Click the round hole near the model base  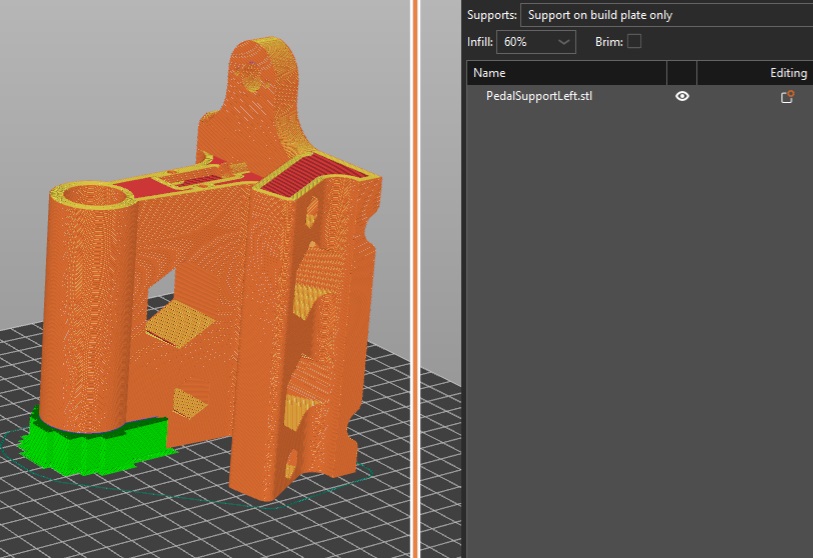(x=292, y=459)
